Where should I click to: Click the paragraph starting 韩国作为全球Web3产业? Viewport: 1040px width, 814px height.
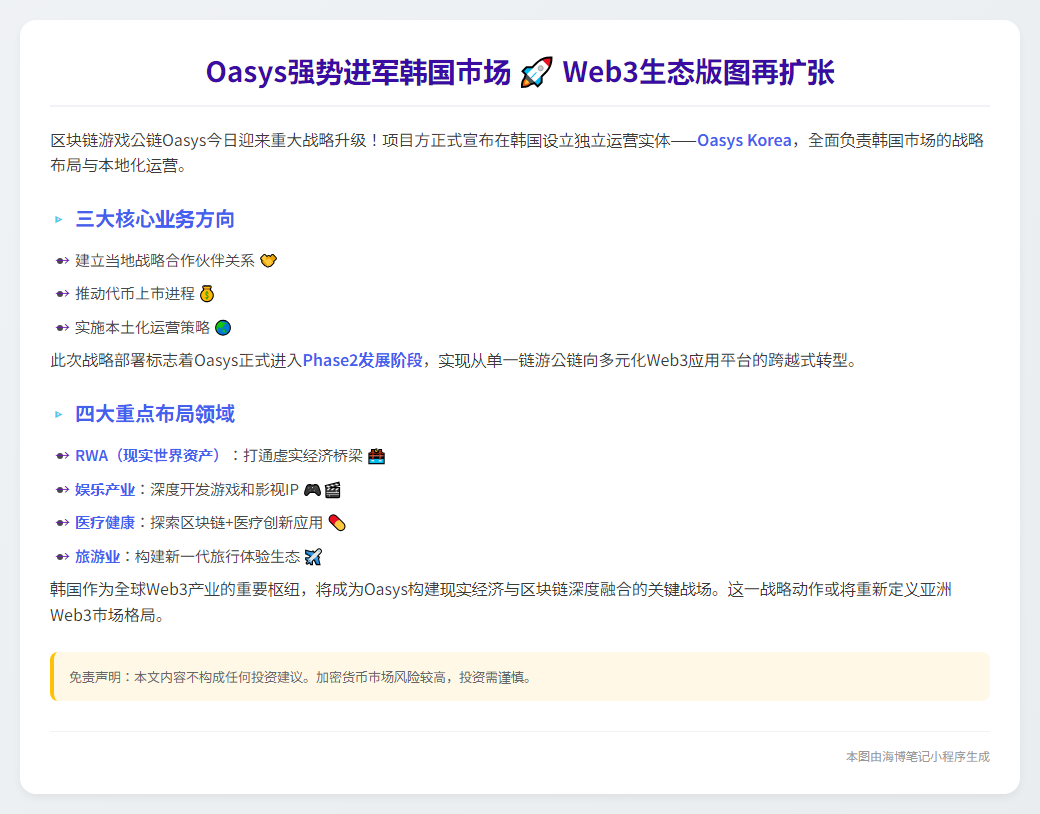[501, 602]
